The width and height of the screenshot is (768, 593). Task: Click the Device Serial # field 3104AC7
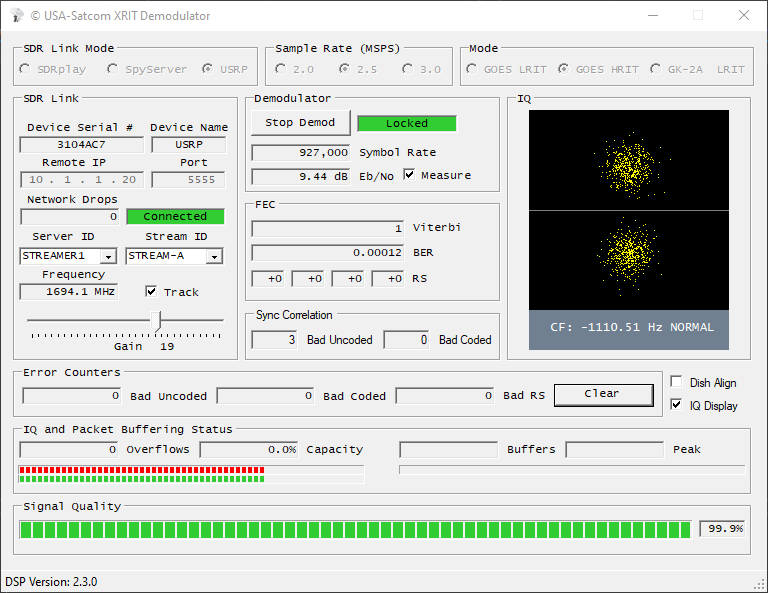[x=81, y=144]
